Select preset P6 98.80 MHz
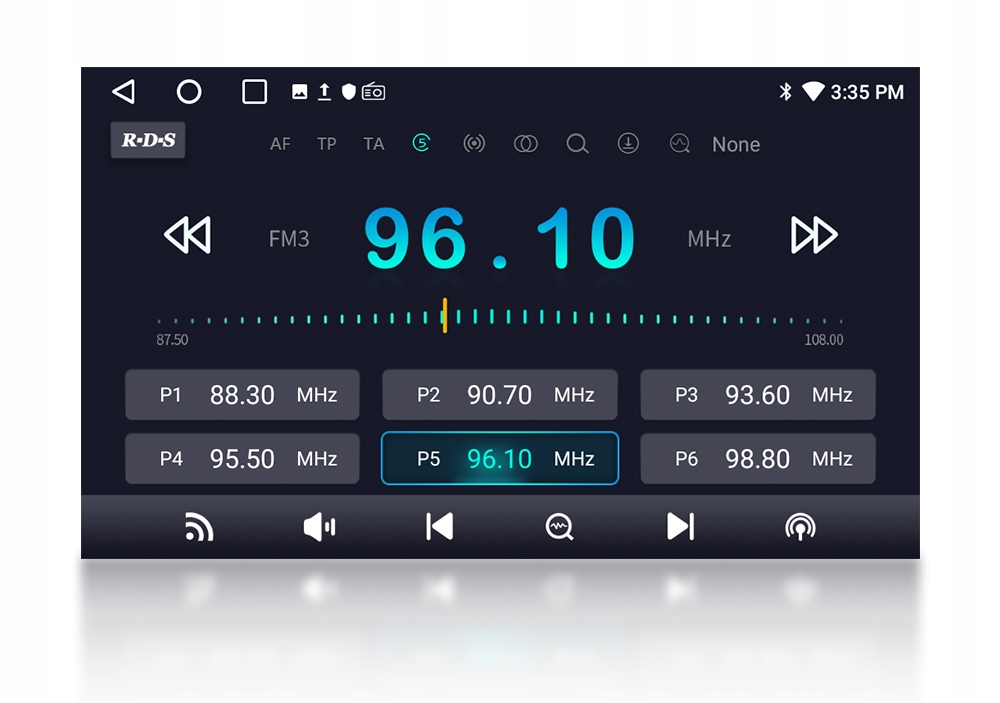1000x703 pixels. pos(758,459)
